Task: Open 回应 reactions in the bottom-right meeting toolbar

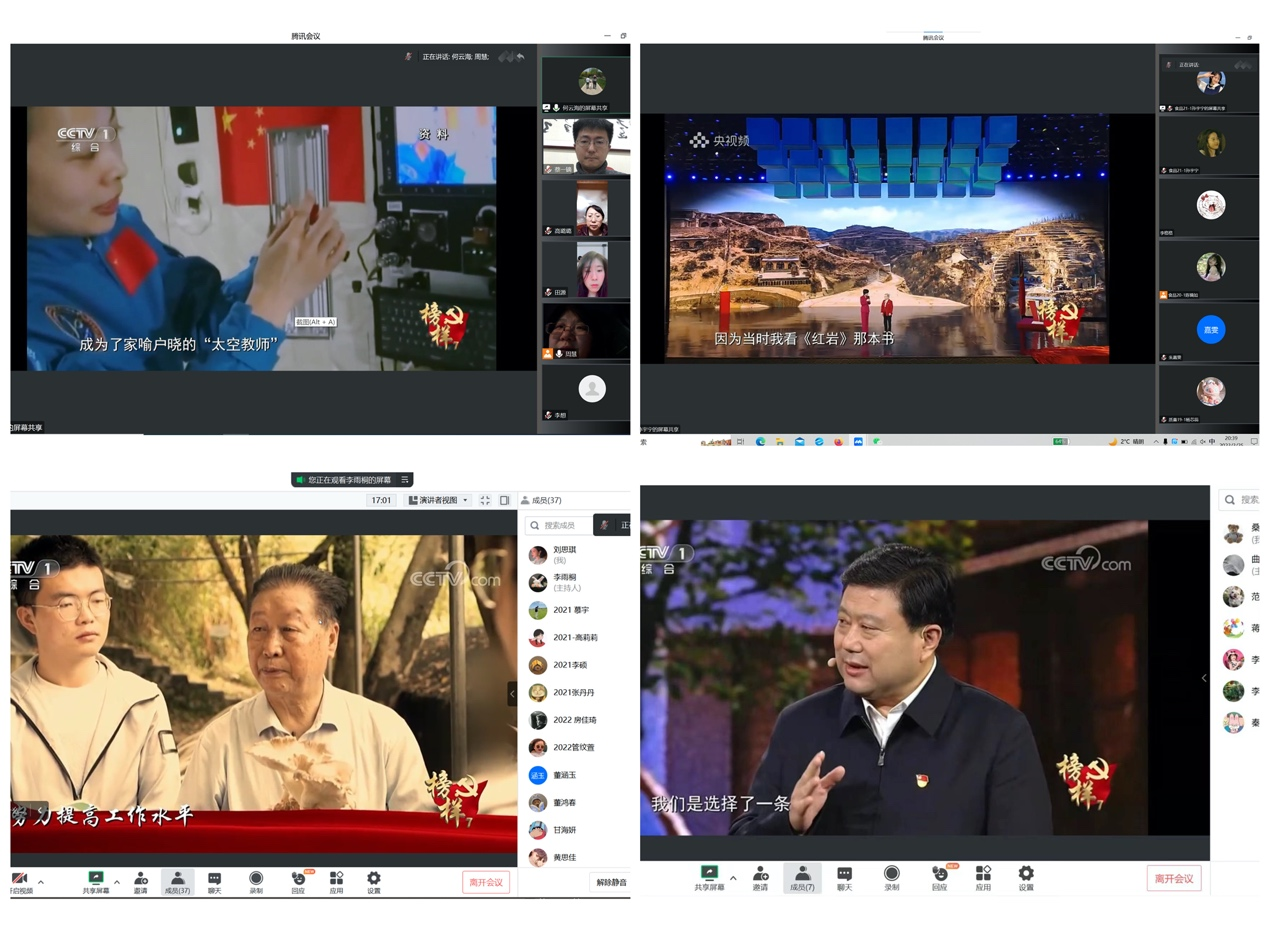Action: (939, 878)
